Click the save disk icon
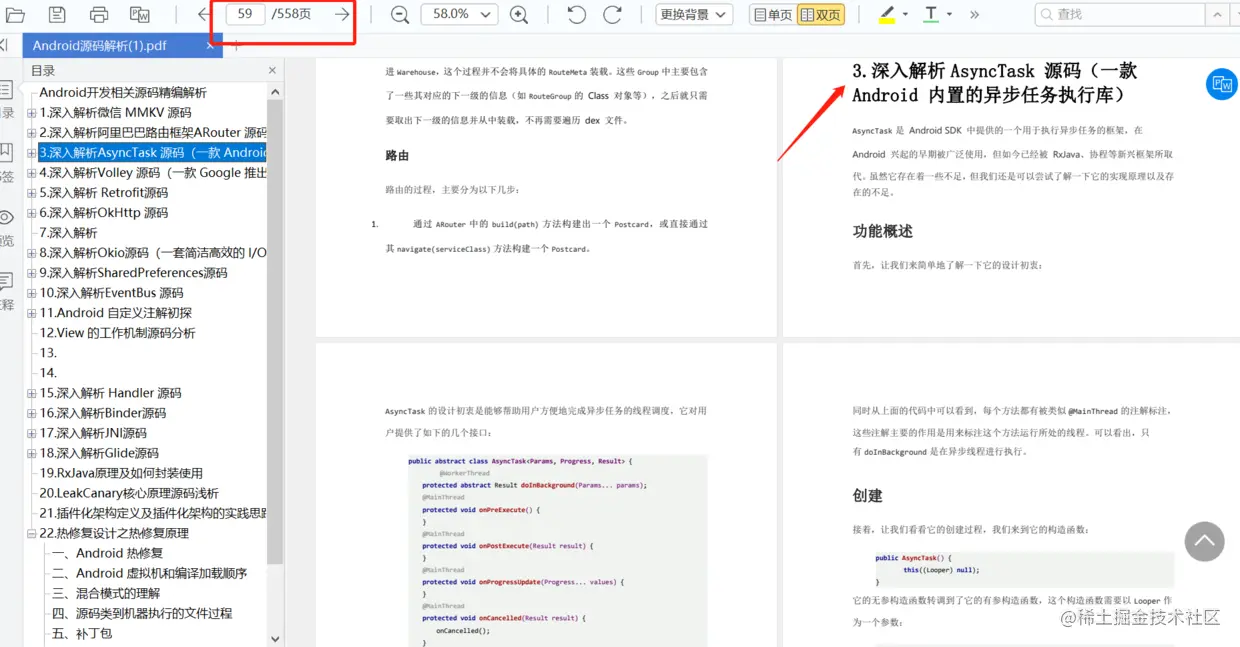The image size is (1240, 647). click(x=57, y=14)
